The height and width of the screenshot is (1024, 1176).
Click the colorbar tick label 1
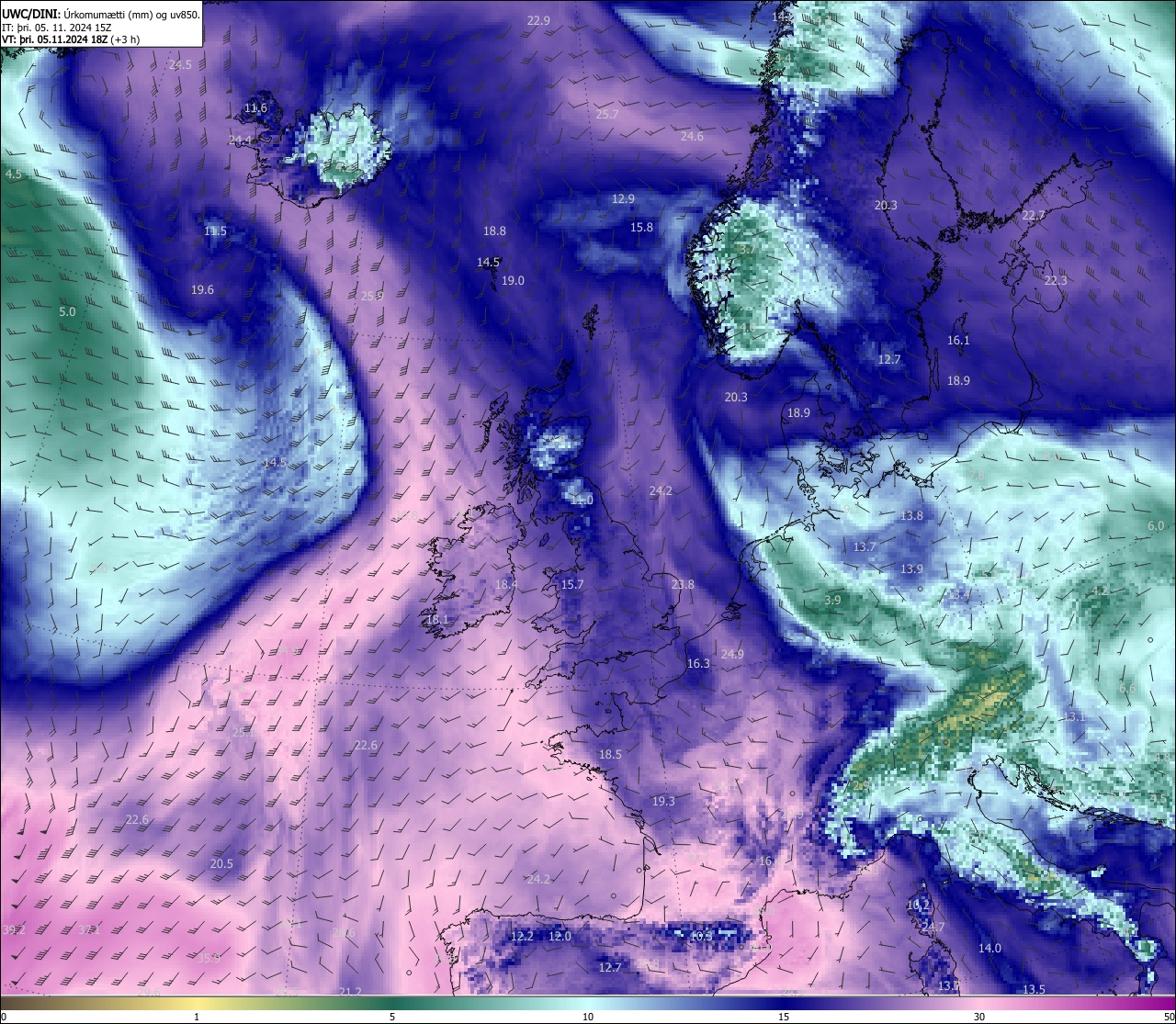point(198,1017)
